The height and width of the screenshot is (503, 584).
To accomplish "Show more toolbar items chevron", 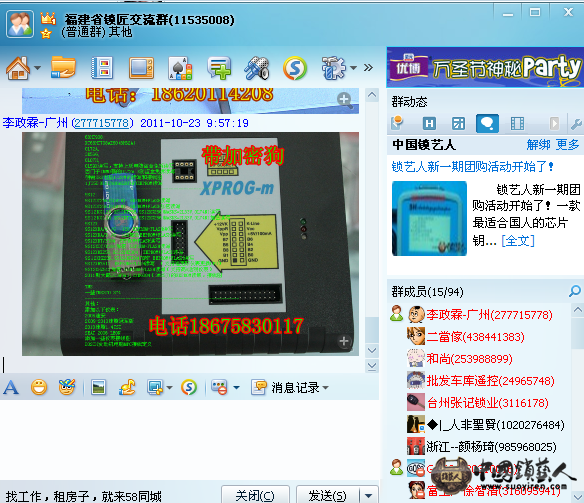I will [x=368, y=68].
